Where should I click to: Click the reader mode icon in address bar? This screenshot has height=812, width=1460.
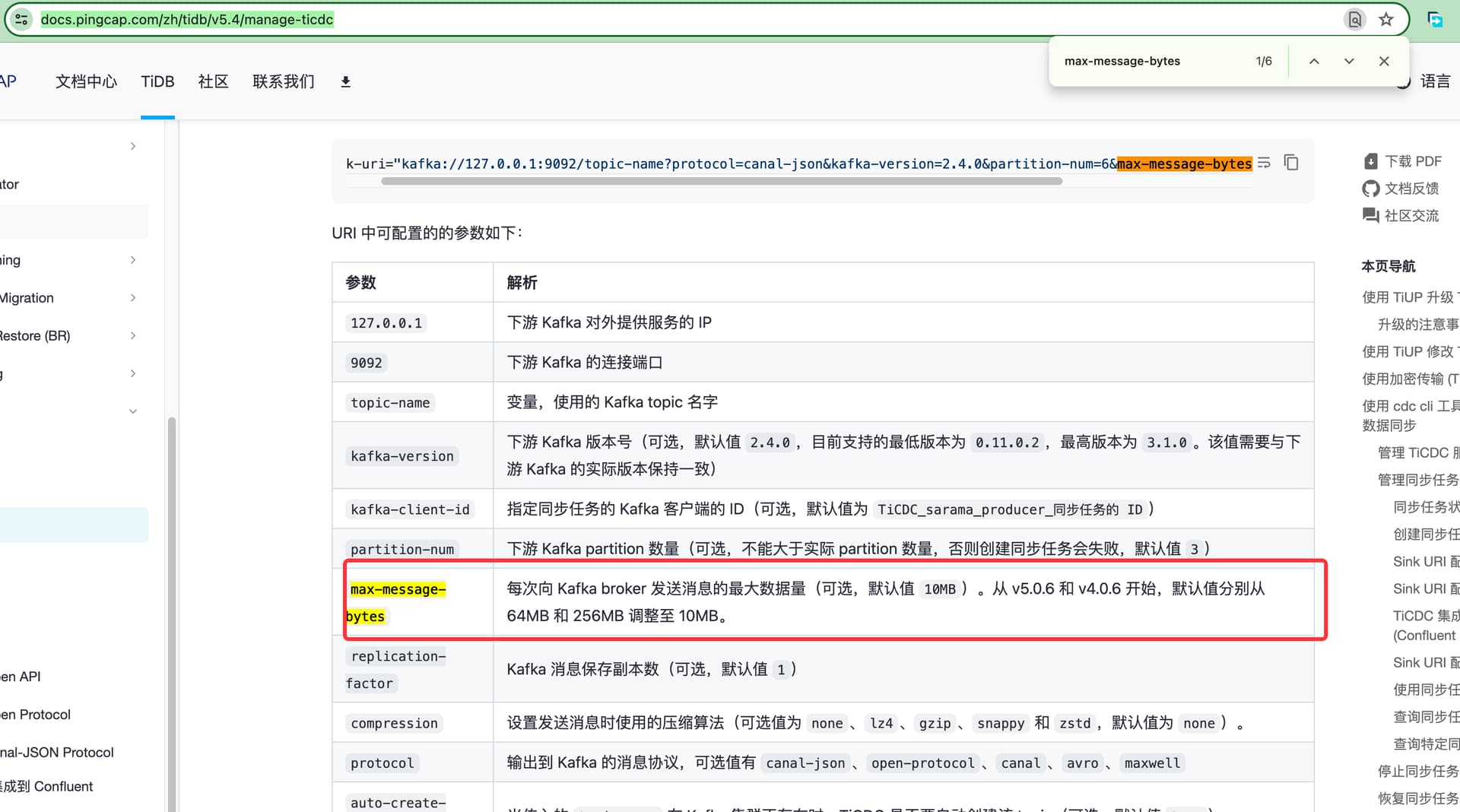click(x=1354, y=20)
